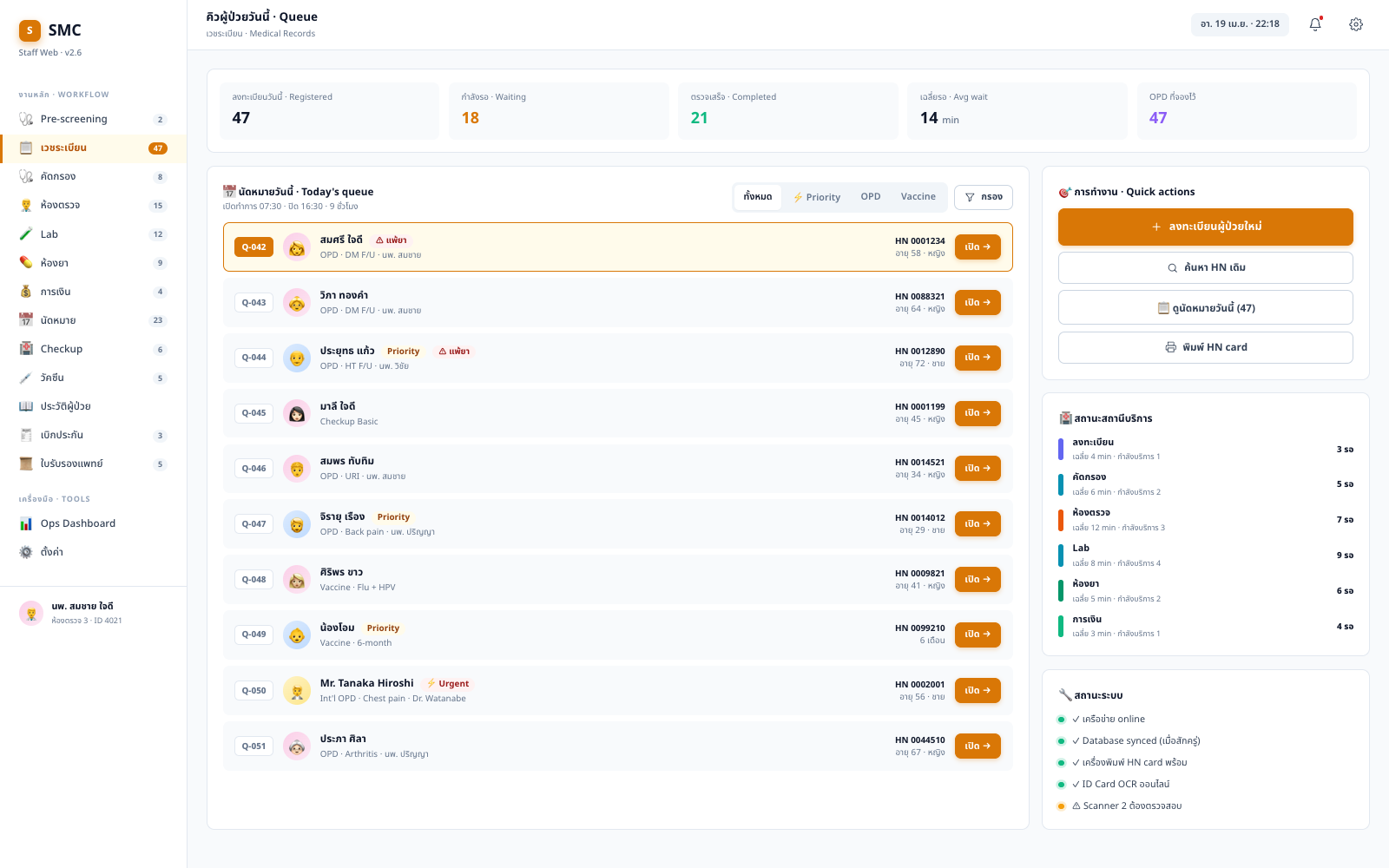
Task: Click the ห้องตรวจ station status row
Action: [1206, 520]
